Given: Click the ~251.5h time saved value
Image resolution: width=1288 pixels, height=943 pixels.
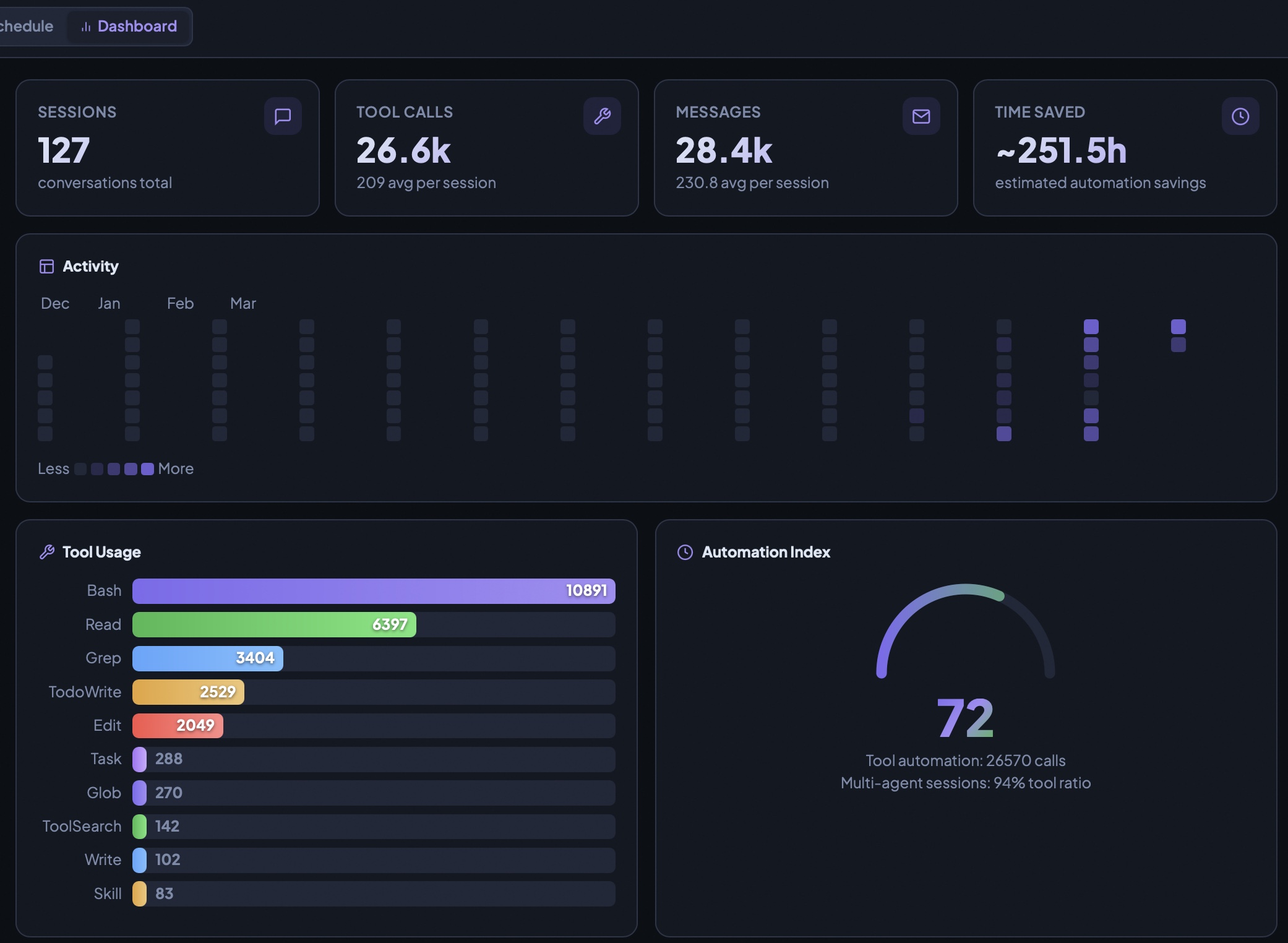Looking at the screenshot, I should (x=1061, y=150).
